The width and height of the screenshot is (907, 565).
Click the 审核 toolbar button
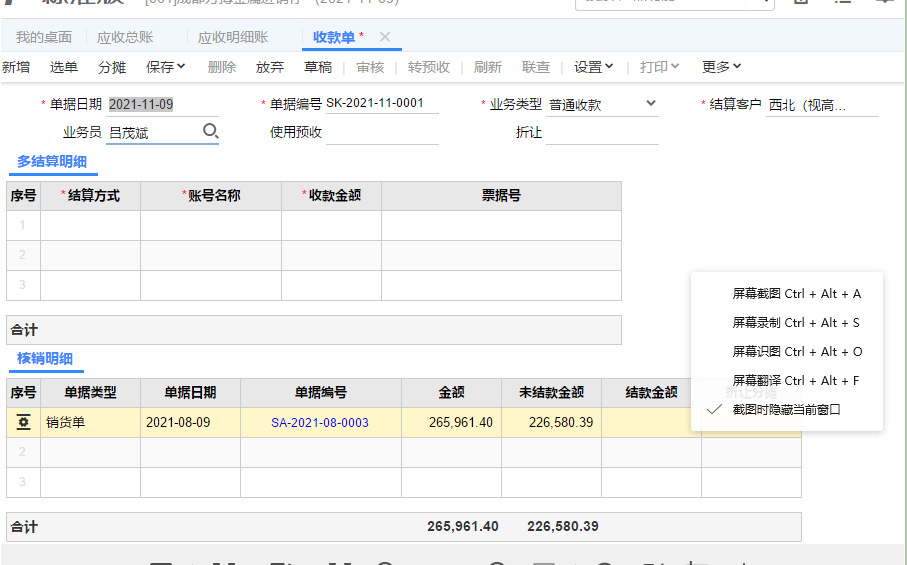pos(370,67)
